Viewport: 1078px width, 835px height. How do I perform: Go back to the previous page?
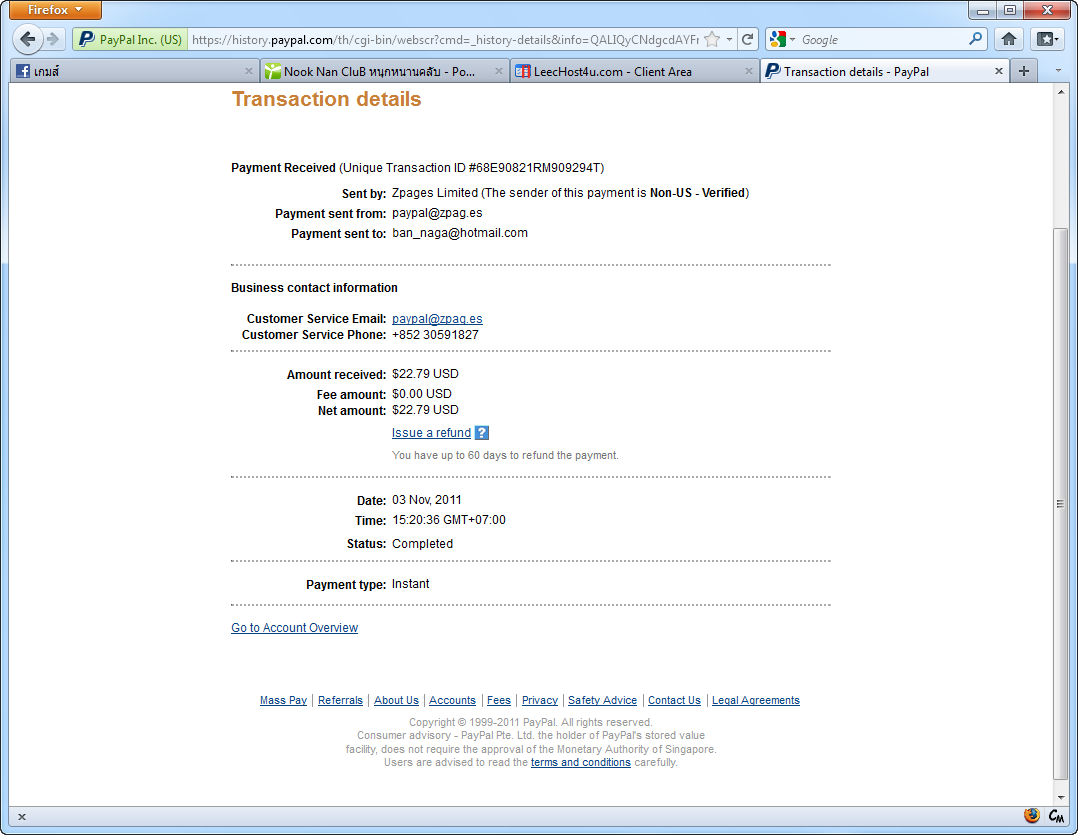[x=28, y=39]
